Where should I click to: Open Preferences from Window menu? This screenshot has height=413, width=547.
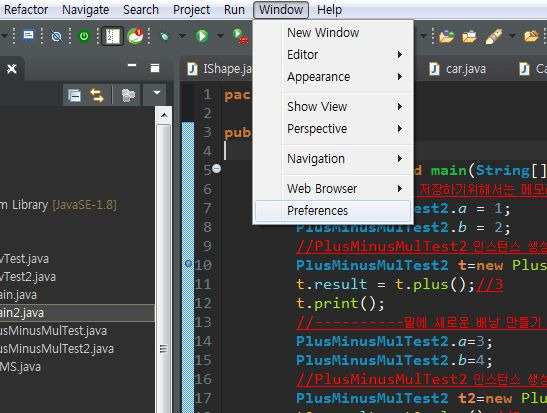333,211
